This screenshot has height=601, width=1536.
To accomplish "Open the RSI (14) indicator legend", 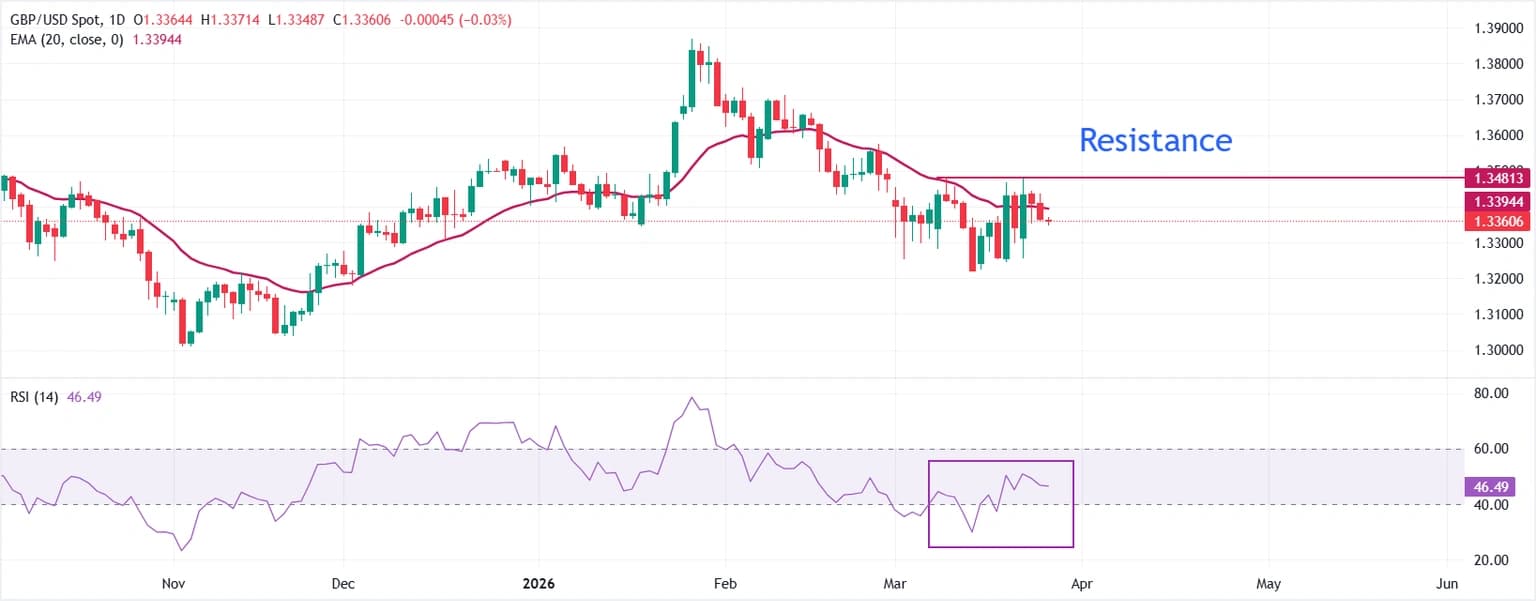I will click(x=32, y=397).
